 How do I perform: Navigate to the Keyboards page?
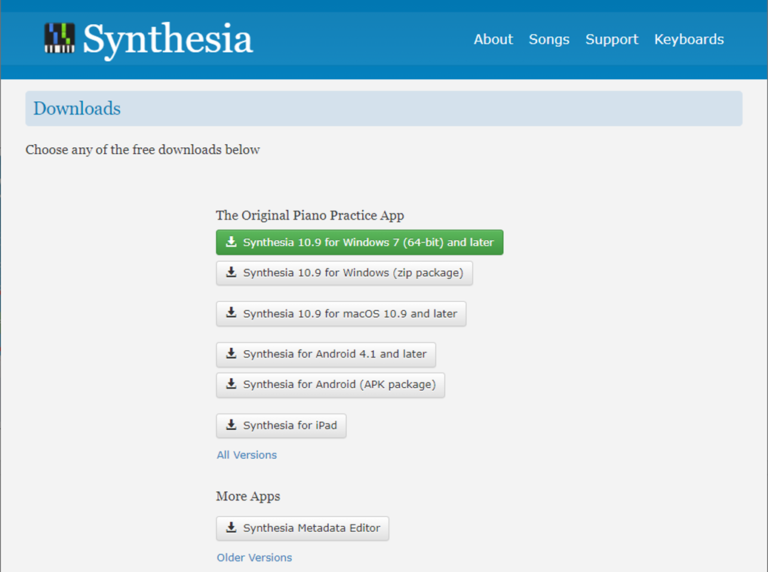[x=689, y=40]
